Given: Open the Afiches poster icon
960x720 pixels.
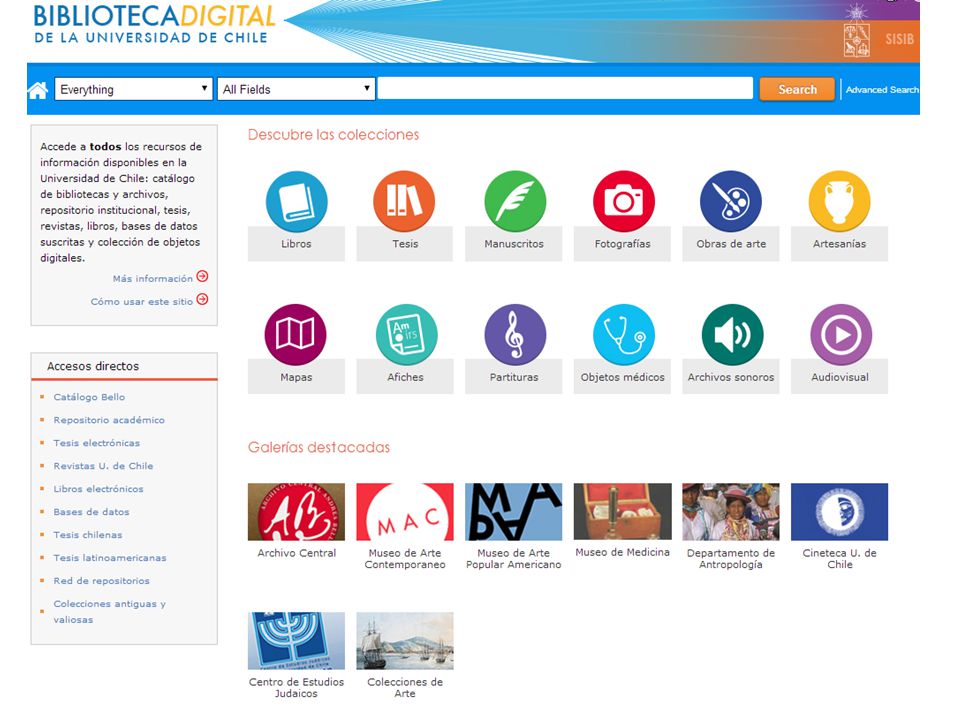Looking at the screenshot, I should 406,335.
